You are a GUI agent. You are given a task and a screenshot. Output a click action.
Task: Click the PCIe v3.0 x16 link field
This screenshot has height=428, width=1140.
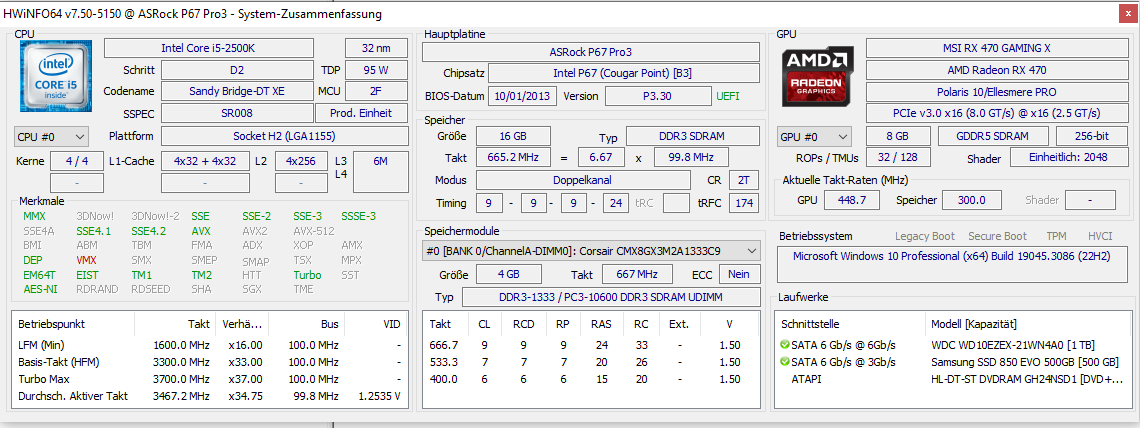click(996, 113)
